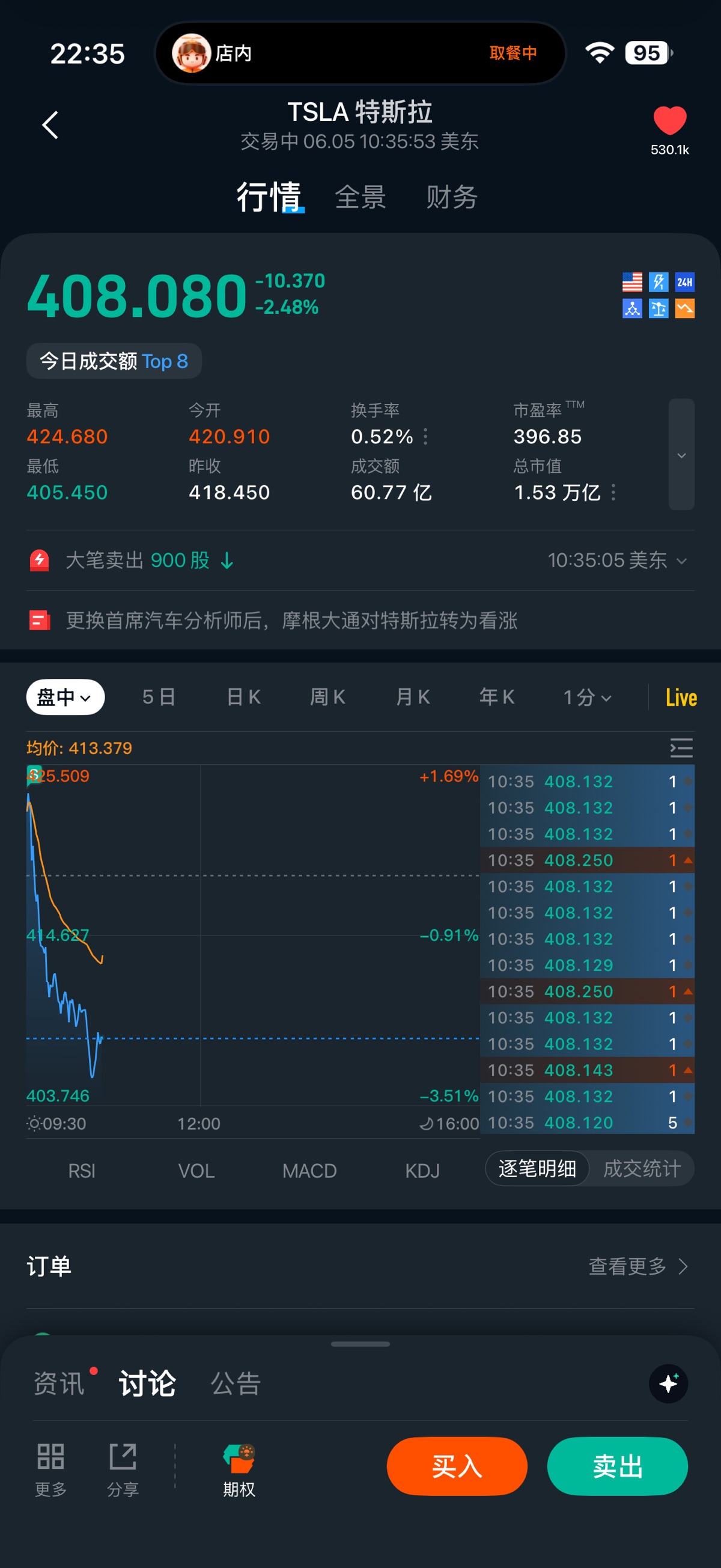The image size is (721, 1568).
Task: Open 总市值 more options dots
Action: pos(613,492)
